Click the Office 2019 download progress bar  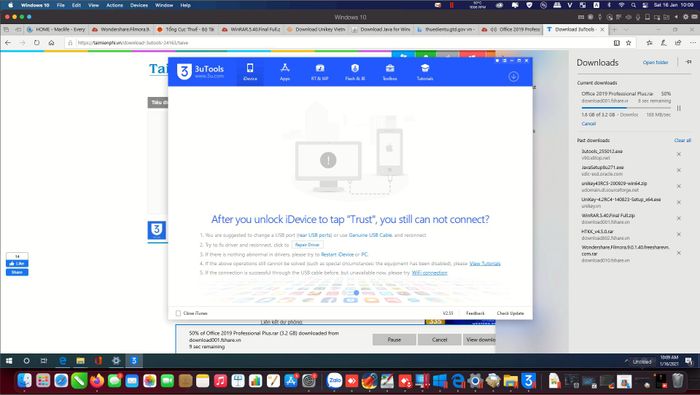pos(626,108)
